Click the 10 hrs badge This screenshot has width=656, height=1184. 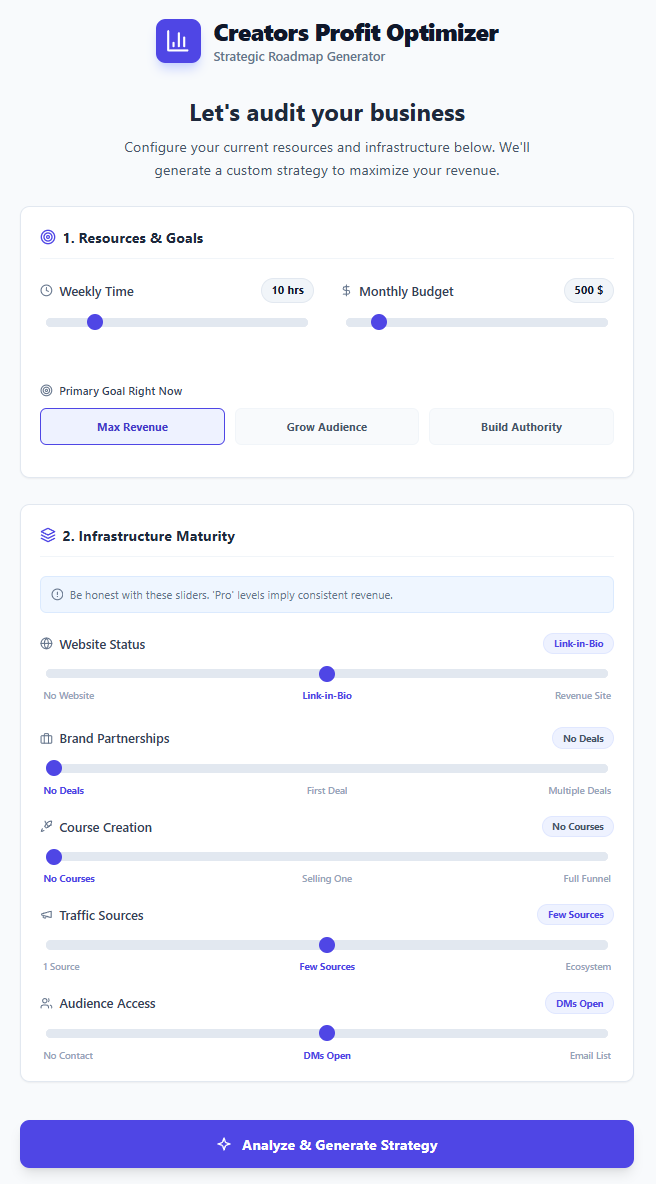[287, 290]
